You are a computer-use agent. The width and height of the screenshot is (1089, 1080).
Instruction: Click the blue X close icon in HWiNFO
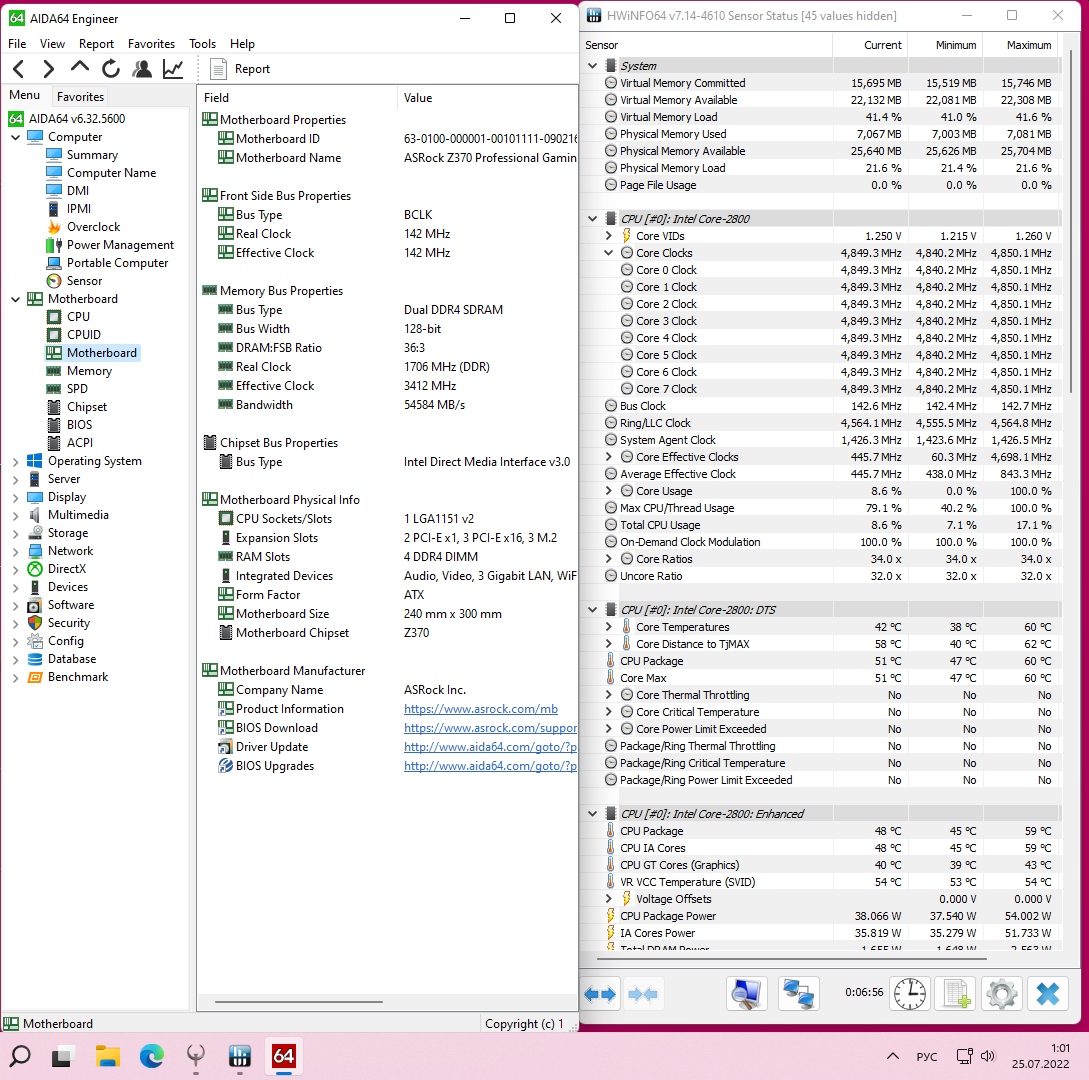coord(1047,994)
